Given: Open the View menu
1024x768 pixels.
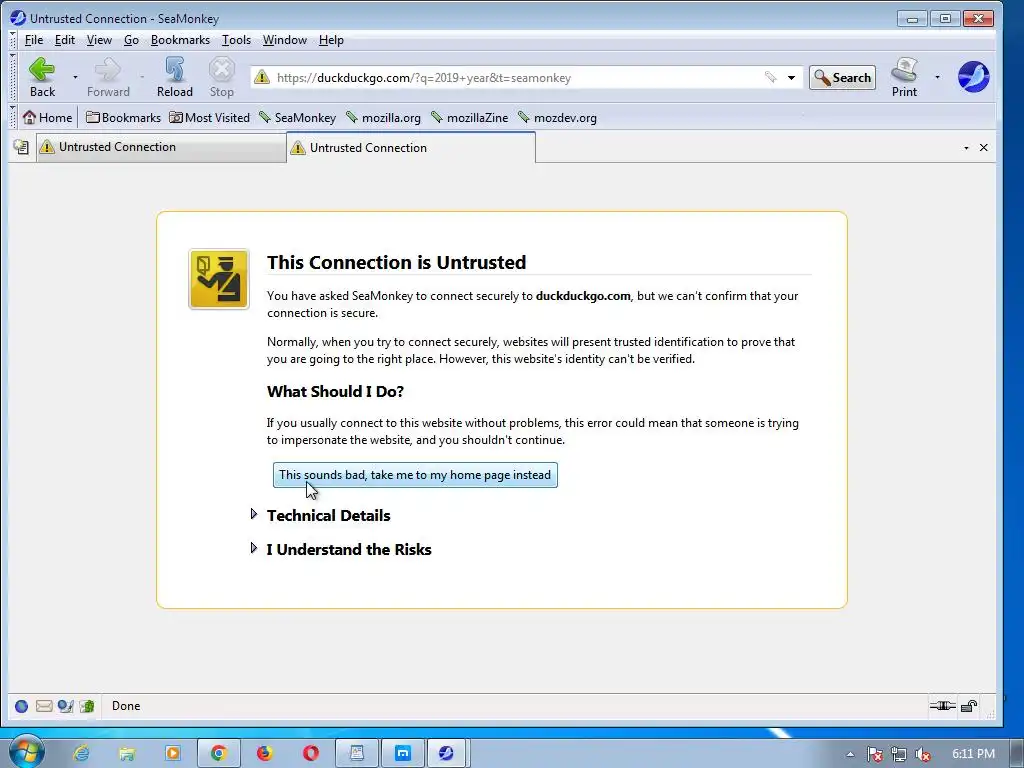Looking at the screenshot, I should click(x=99, y=40).
